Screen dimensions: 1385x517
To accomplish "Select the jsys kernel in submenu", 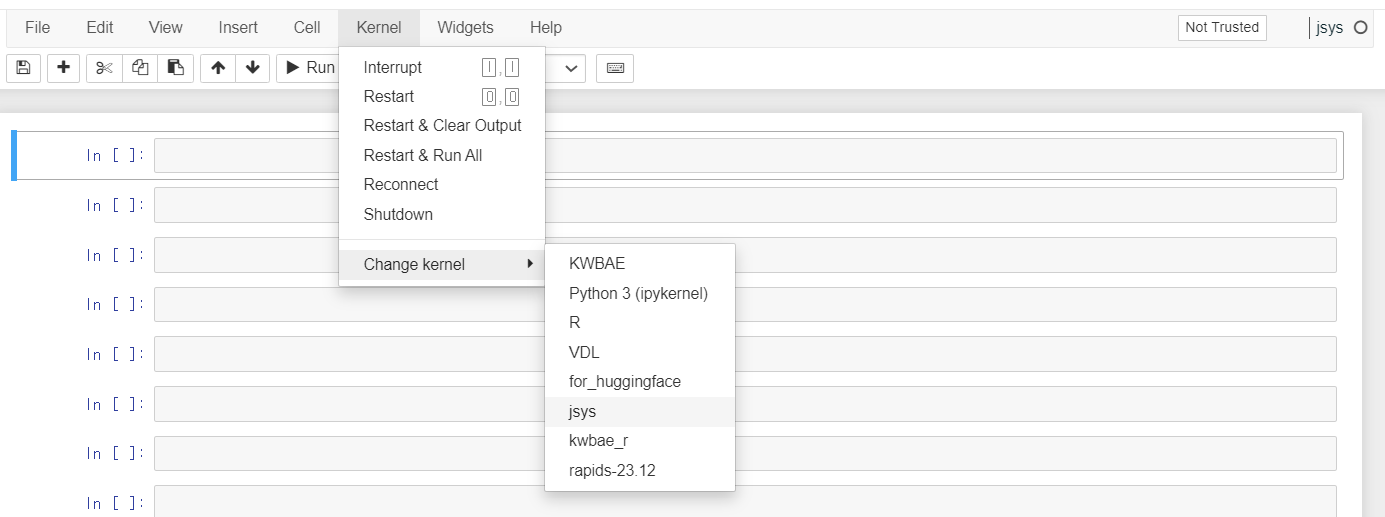I will [x=640, y=412].
